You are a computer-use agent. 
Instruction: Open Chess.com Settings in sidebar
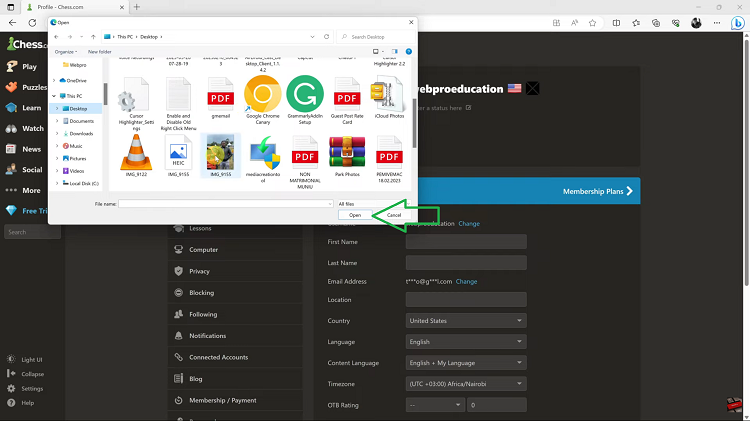25,388
